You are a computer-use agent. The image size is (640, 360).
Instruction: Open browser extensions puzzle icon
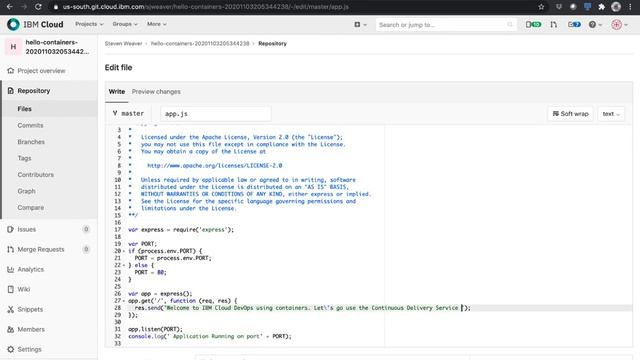(601, 7)
